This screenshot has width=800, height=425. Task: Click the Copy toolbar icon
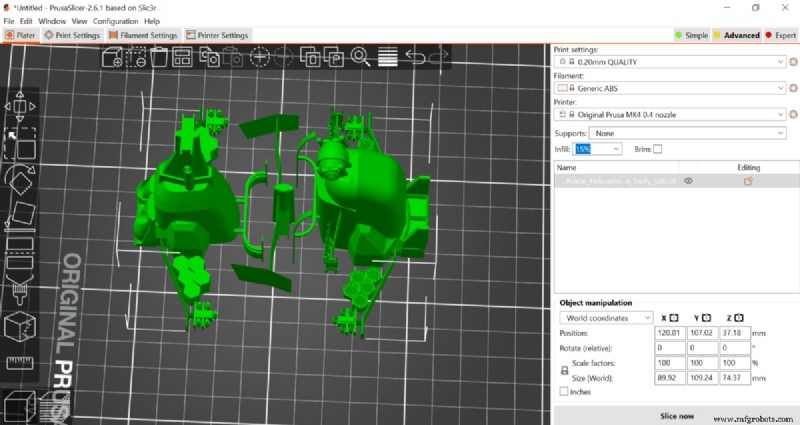point(209,57)
